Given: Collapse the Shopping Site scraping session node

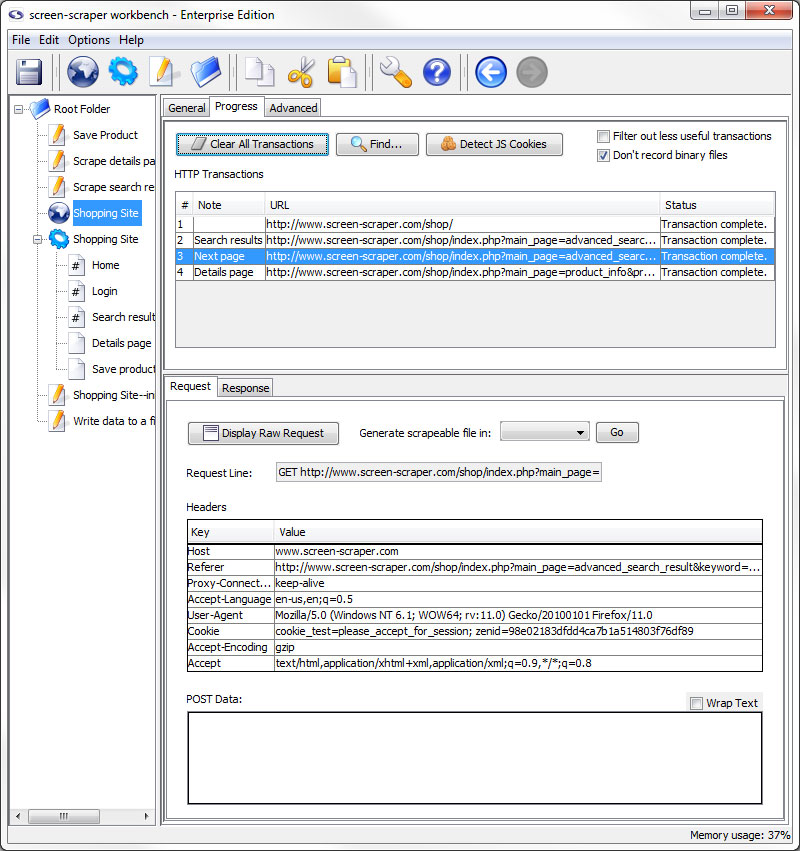Looking at the screenshot, I should [x=37, y=239].
